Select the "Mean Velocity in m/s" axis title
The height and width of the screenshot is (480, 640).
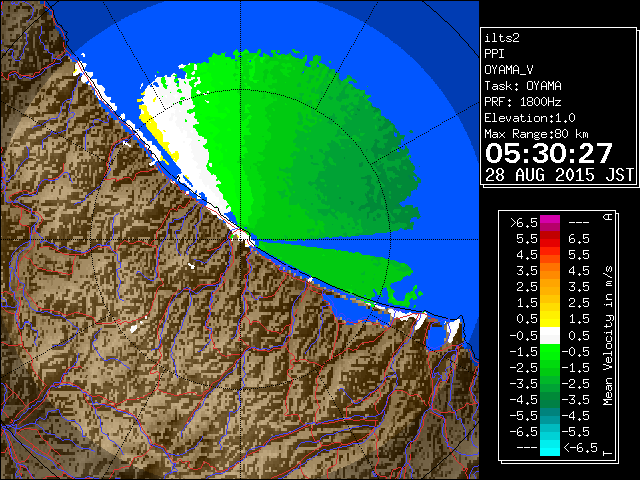(x=608, y=336)
